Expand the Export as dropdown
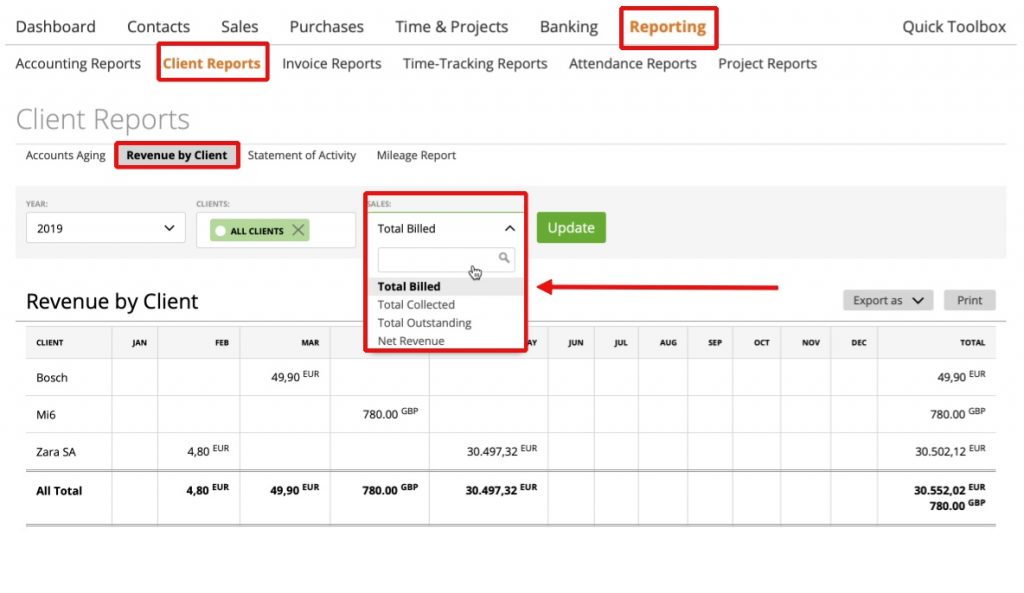 click(x=886, y=299)
